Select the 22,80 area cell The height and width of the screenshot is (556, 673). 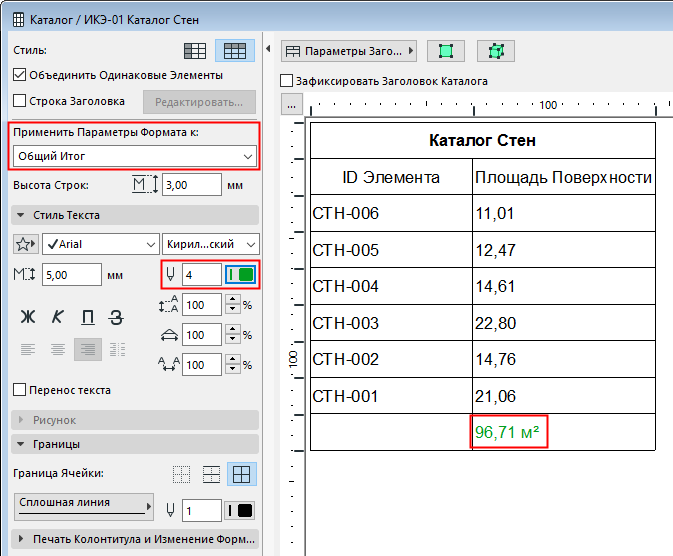[564, 323]
